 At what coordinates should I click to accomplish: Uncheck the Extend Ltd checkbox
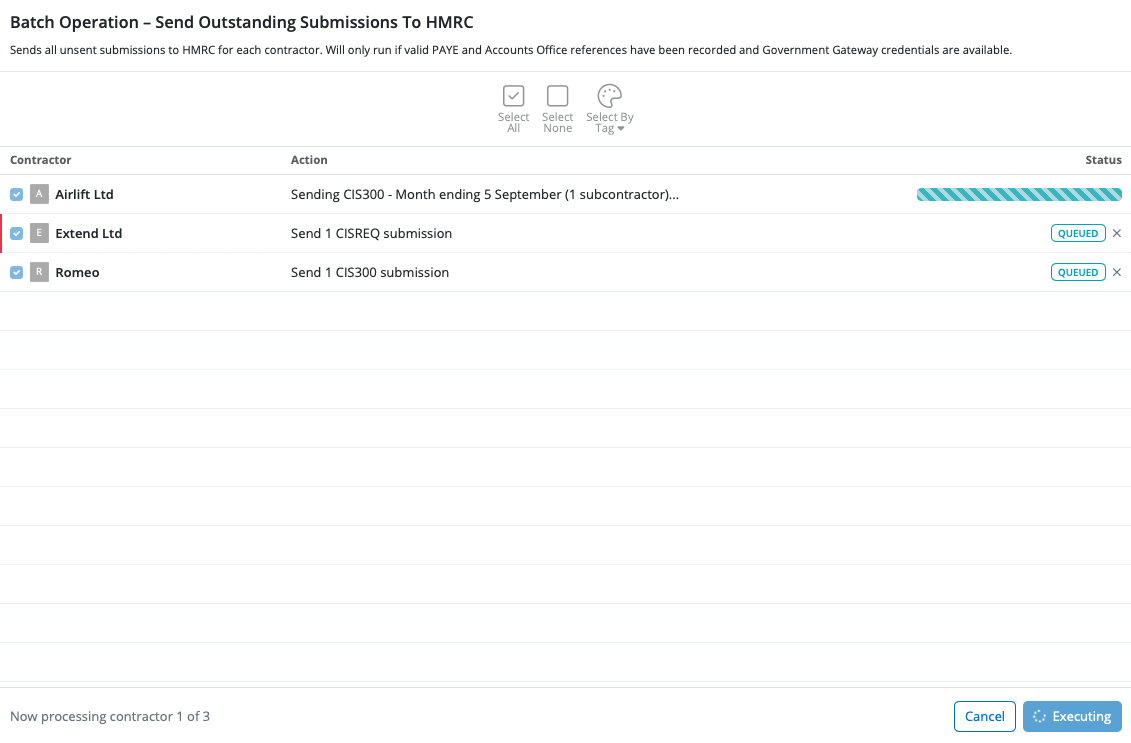pyautogui.click(x=17, y=233)
